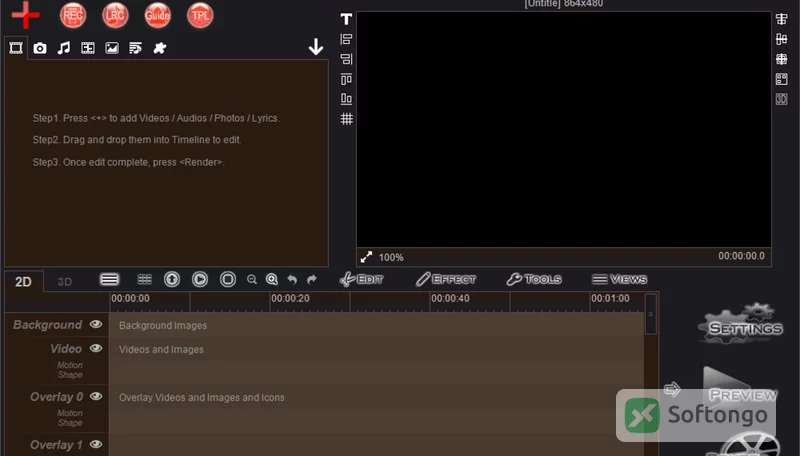800x456 pixels.
Task: Select the Text T tool
Action: click(346, 19)
